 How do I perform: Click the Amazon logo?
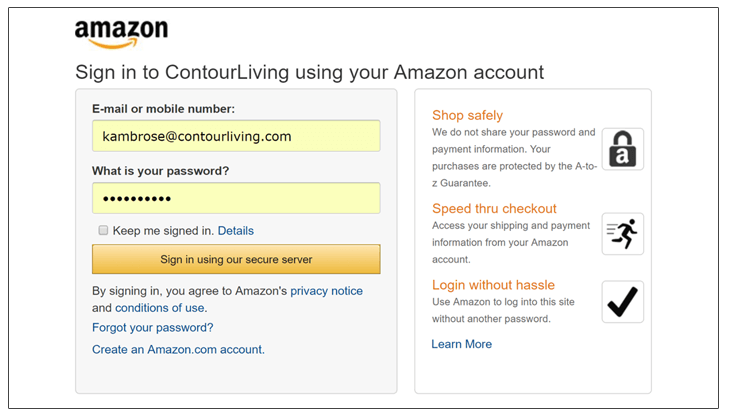click(x=121, y=34)
